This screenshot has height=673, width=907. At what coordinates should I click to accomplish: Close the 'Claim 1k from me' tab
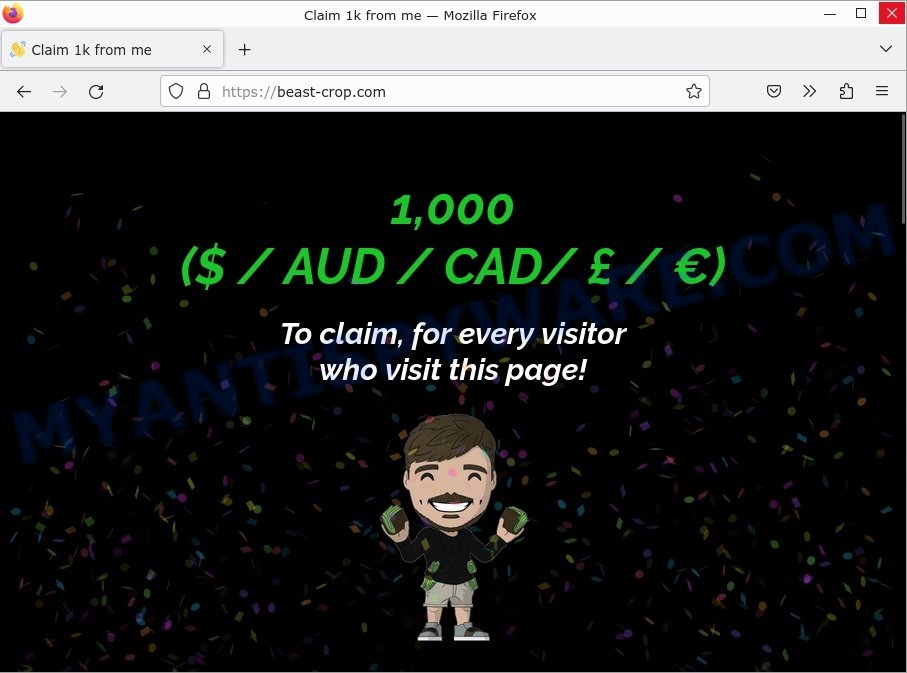pyautogui.click(x=207, y=50)
